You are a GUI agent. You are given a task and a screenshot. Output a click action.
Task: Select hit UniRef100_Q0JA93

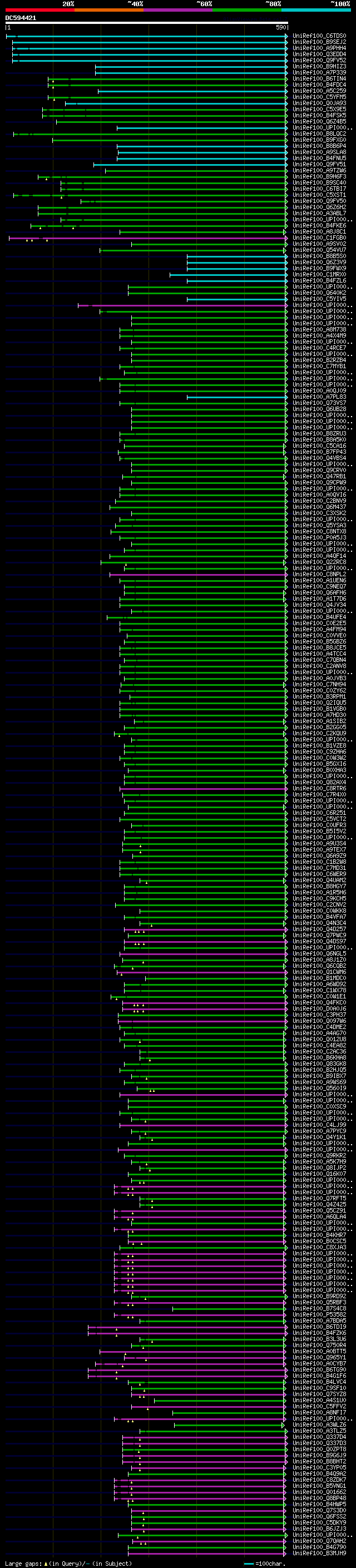pyautogui.click(x=319, y=103)
